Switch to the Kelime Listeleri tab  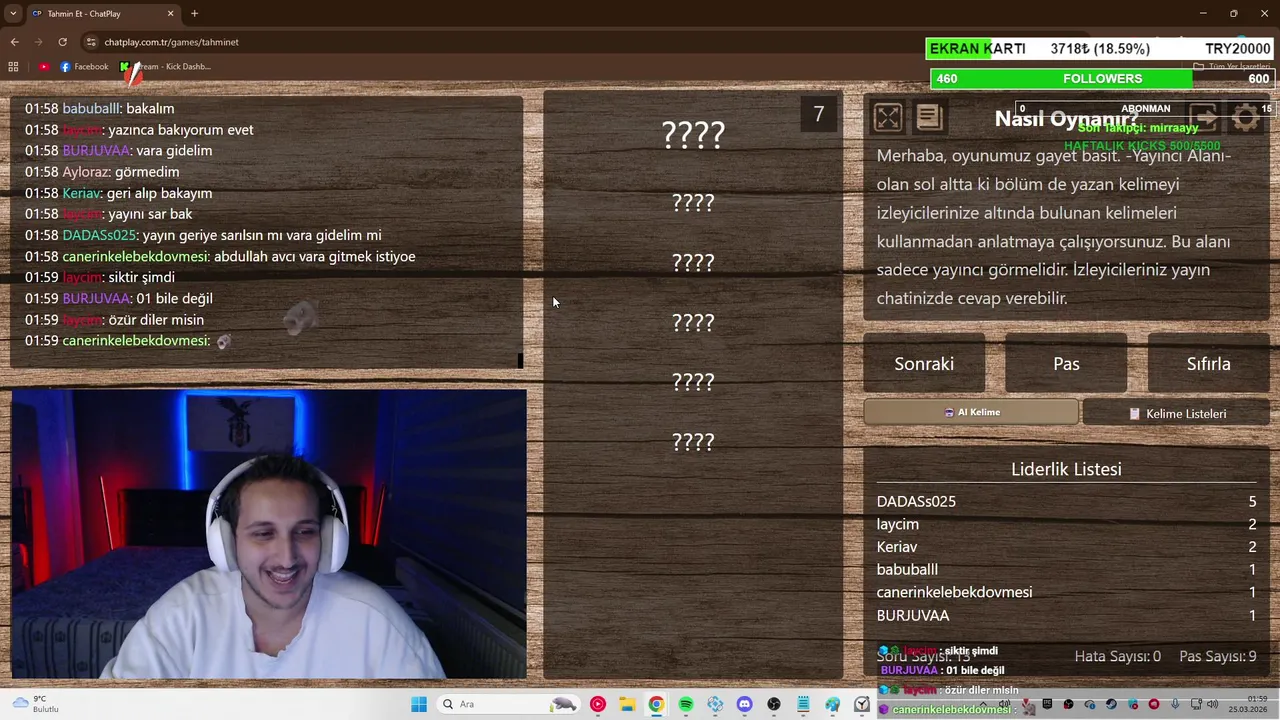point(1176,413)
